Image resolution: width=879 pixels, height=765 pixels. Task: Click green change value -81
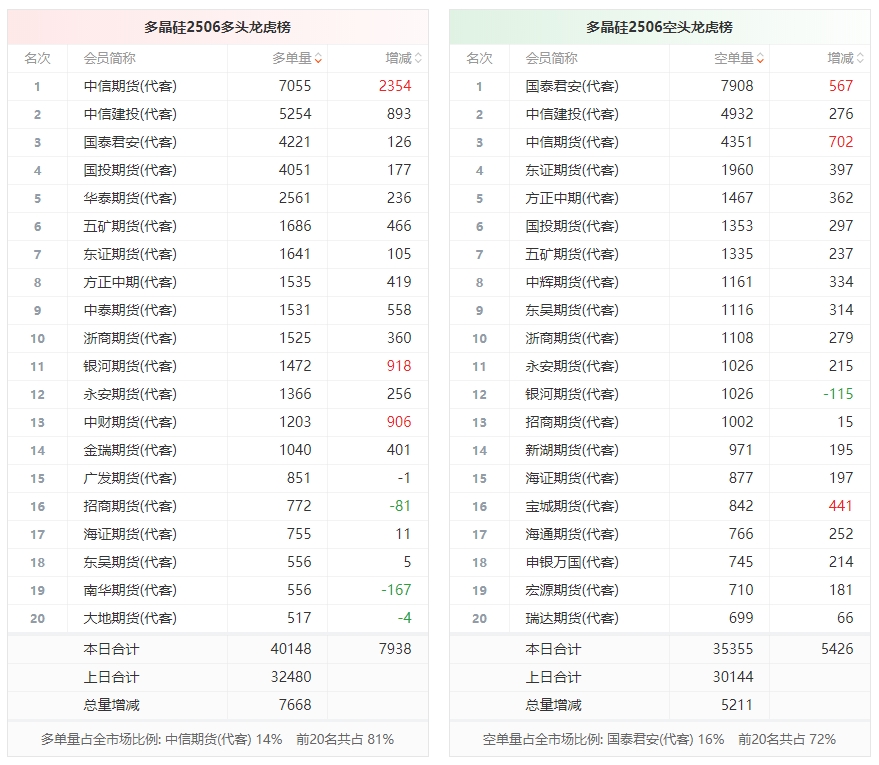400,506
